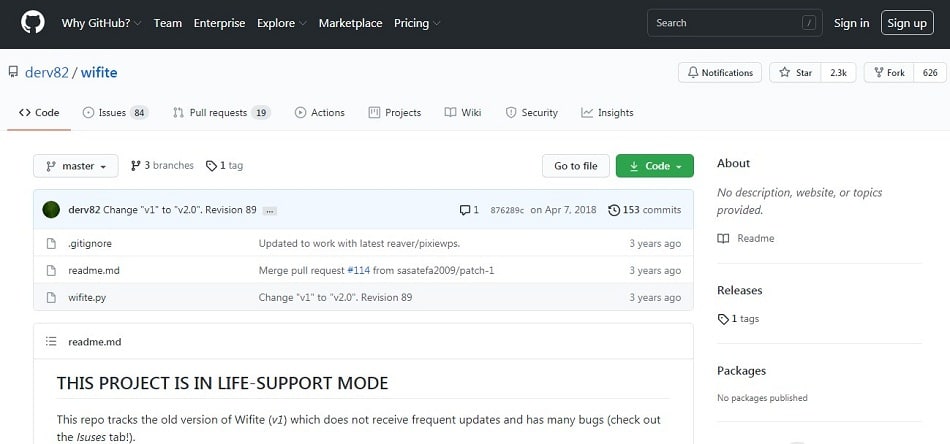
Task: Open the .gitignore file
Action: click(90, 244)
